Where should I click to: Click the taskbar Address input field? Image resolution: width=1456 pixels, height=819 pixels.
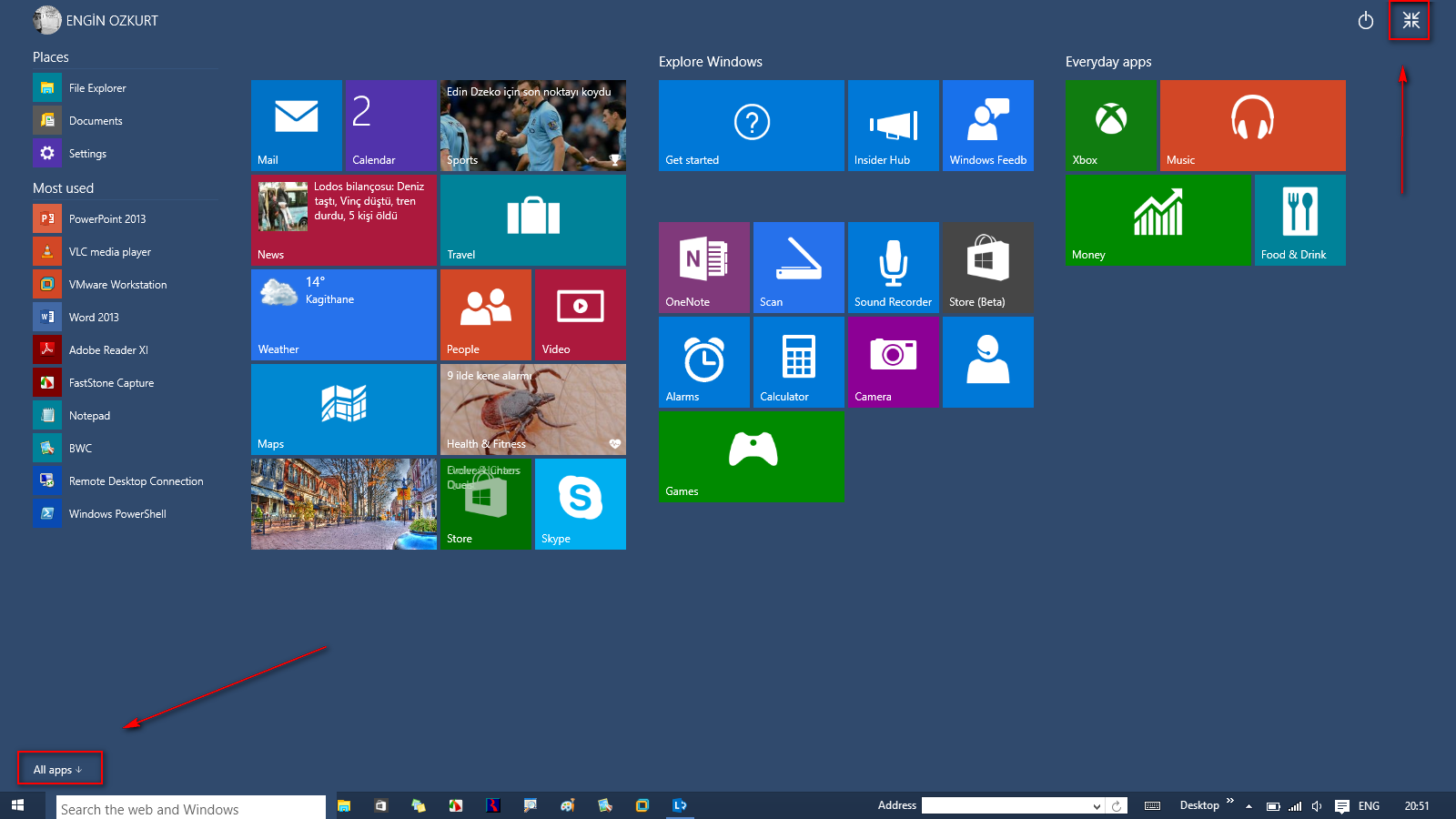[1006, 805]
